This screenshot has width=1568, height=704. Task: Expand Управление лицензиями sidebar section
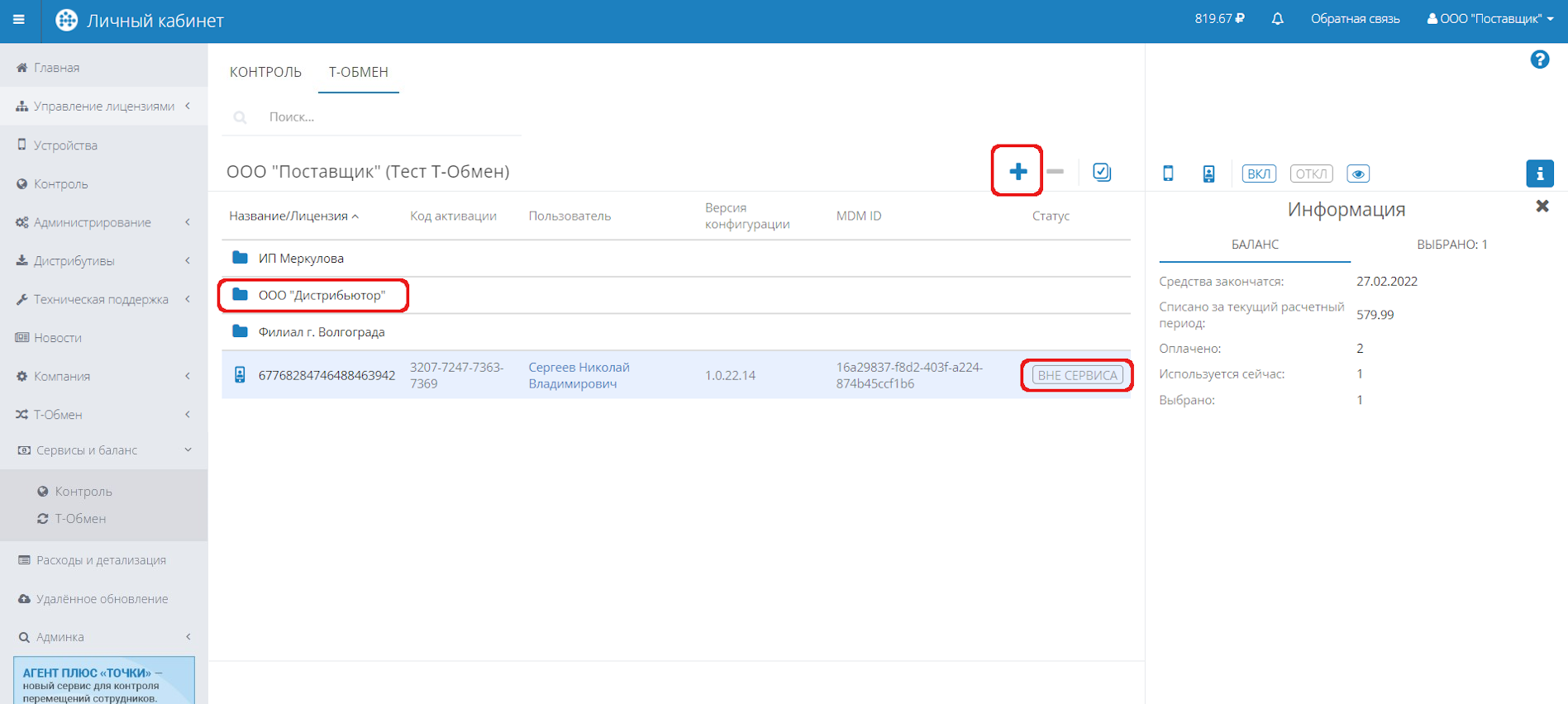click(103, 106)
